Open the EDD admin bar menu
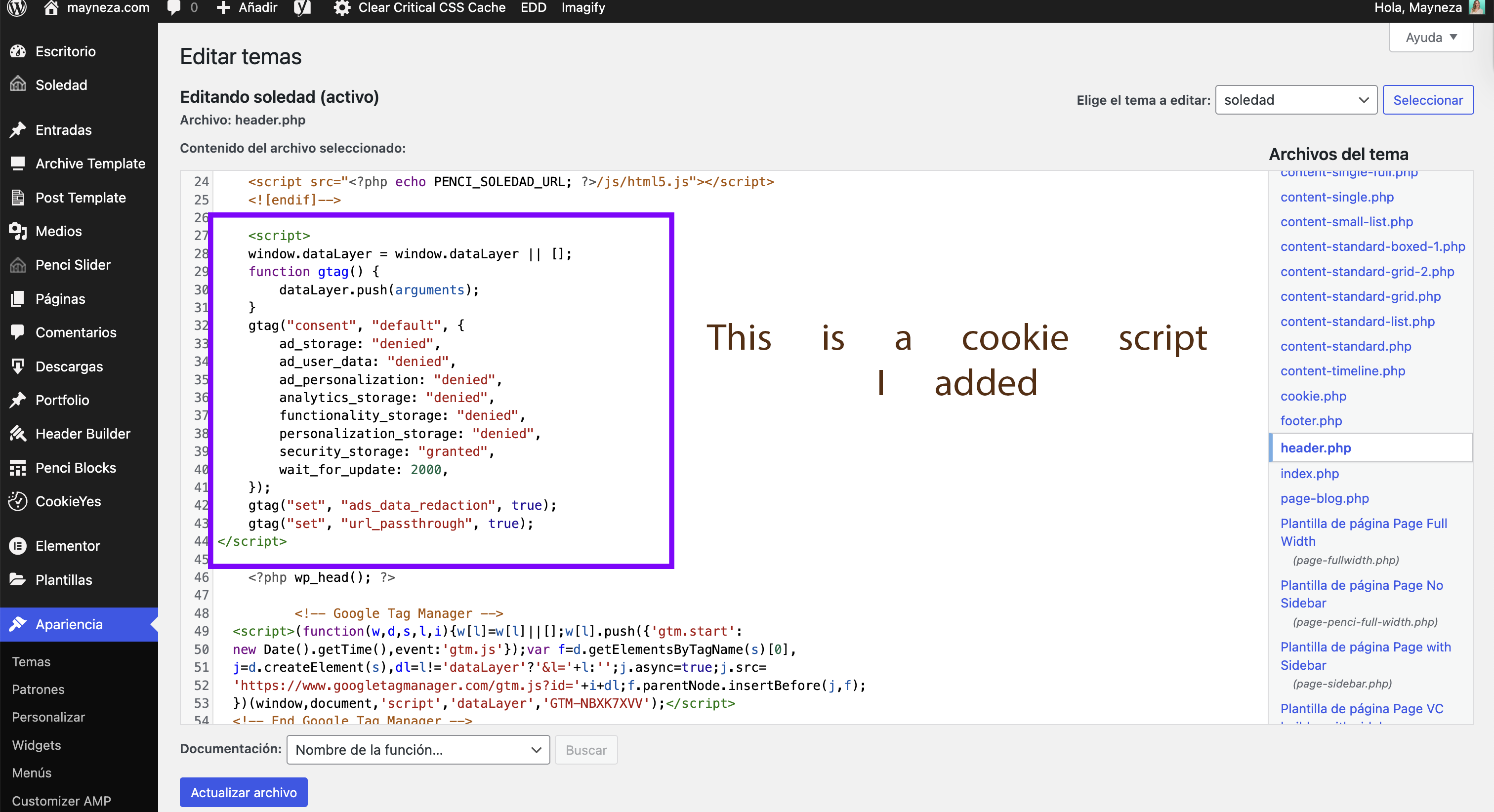The height and width of the screenshot is (812, 1494). 533,8
